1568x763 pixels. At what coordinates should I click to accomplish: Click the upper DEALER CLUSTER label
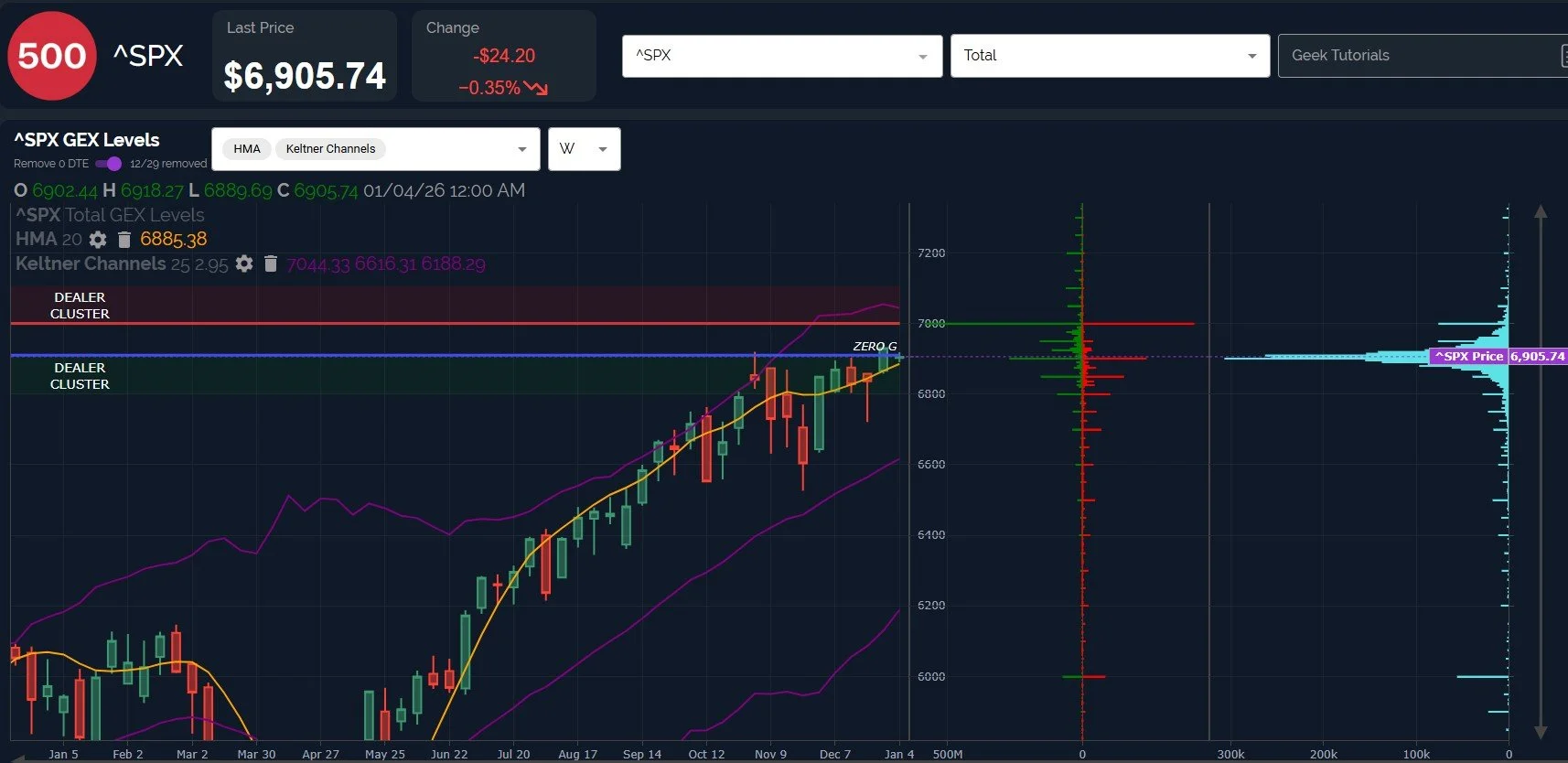tap(80, 306)
